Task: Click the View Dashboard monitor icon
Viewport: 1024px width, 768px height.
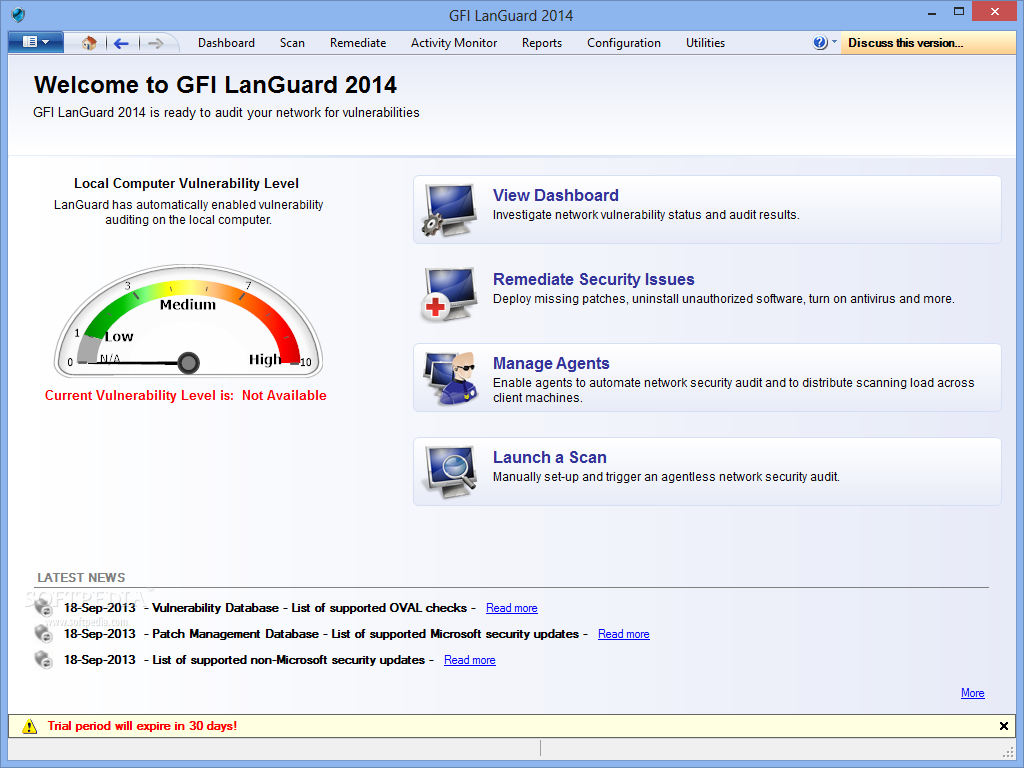Action: click(x=449, y=210)
